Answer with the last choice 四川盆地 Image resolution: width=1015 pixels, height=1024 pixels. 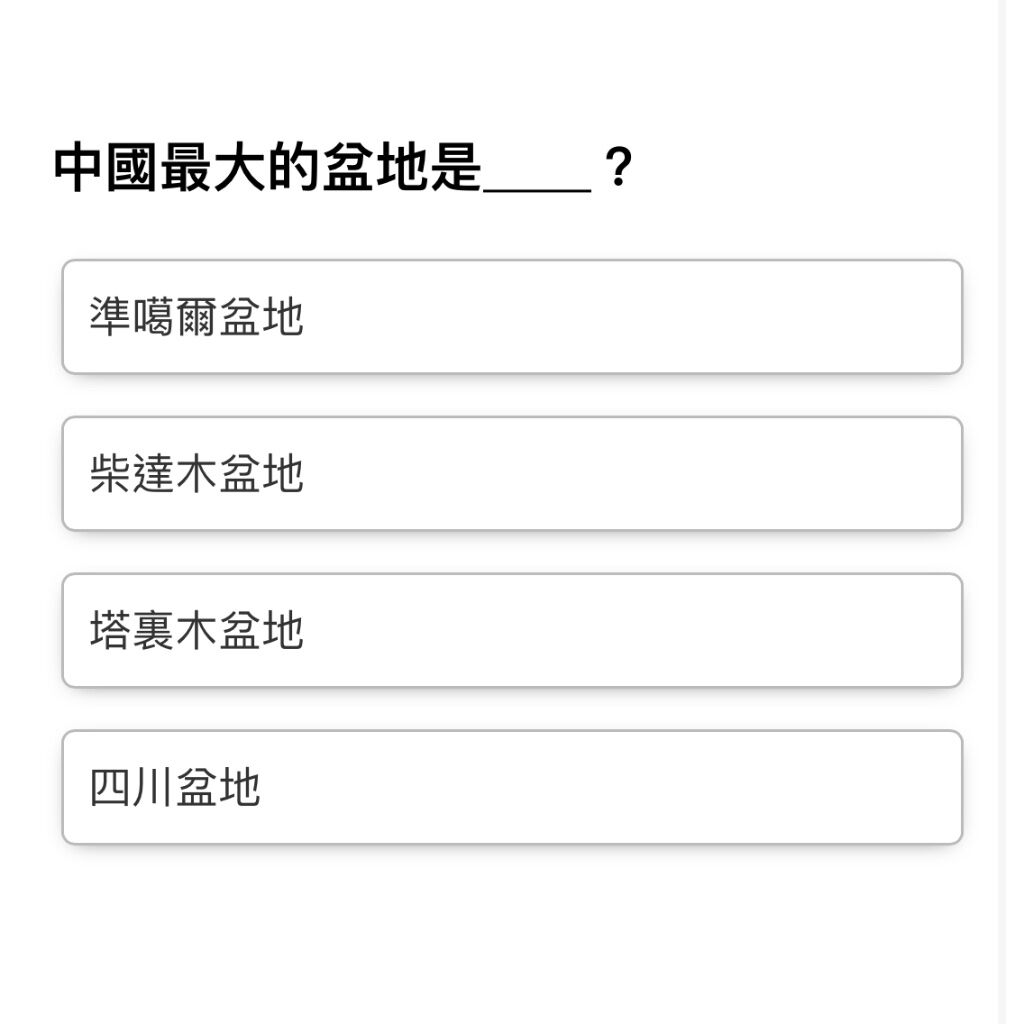(512, 787)
